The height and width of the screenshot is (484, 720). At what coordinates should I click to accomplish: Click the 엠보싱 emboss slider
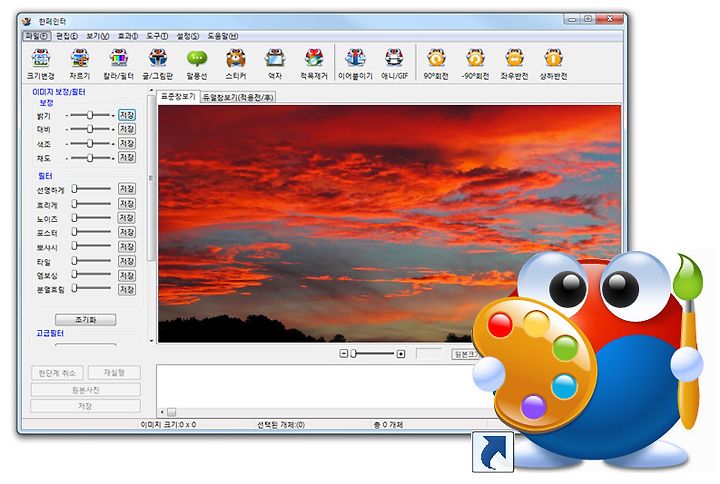pyautogui.click(x=91, y=275)
